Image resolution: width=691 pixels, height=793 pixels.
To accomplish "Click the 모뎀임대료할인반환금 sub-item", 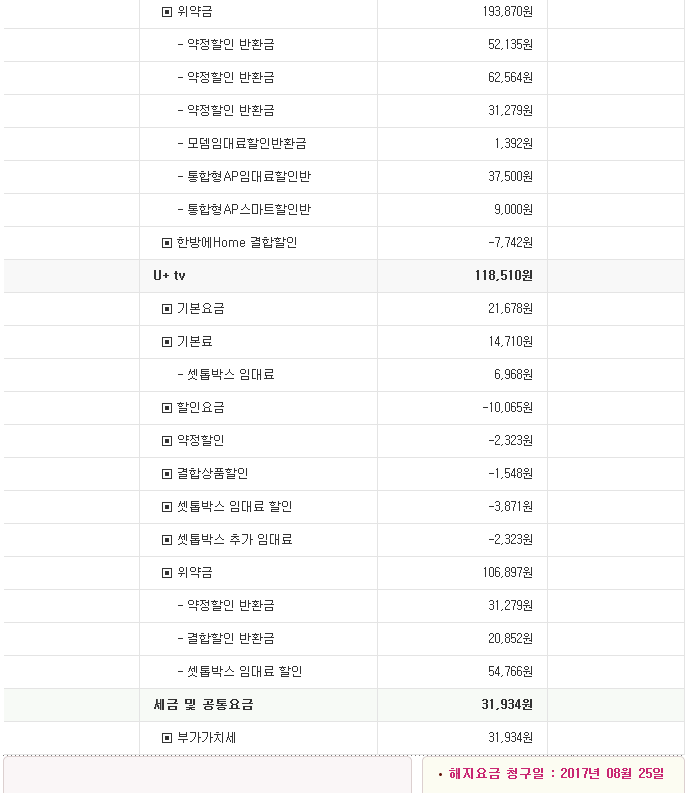I will [246, 144].
